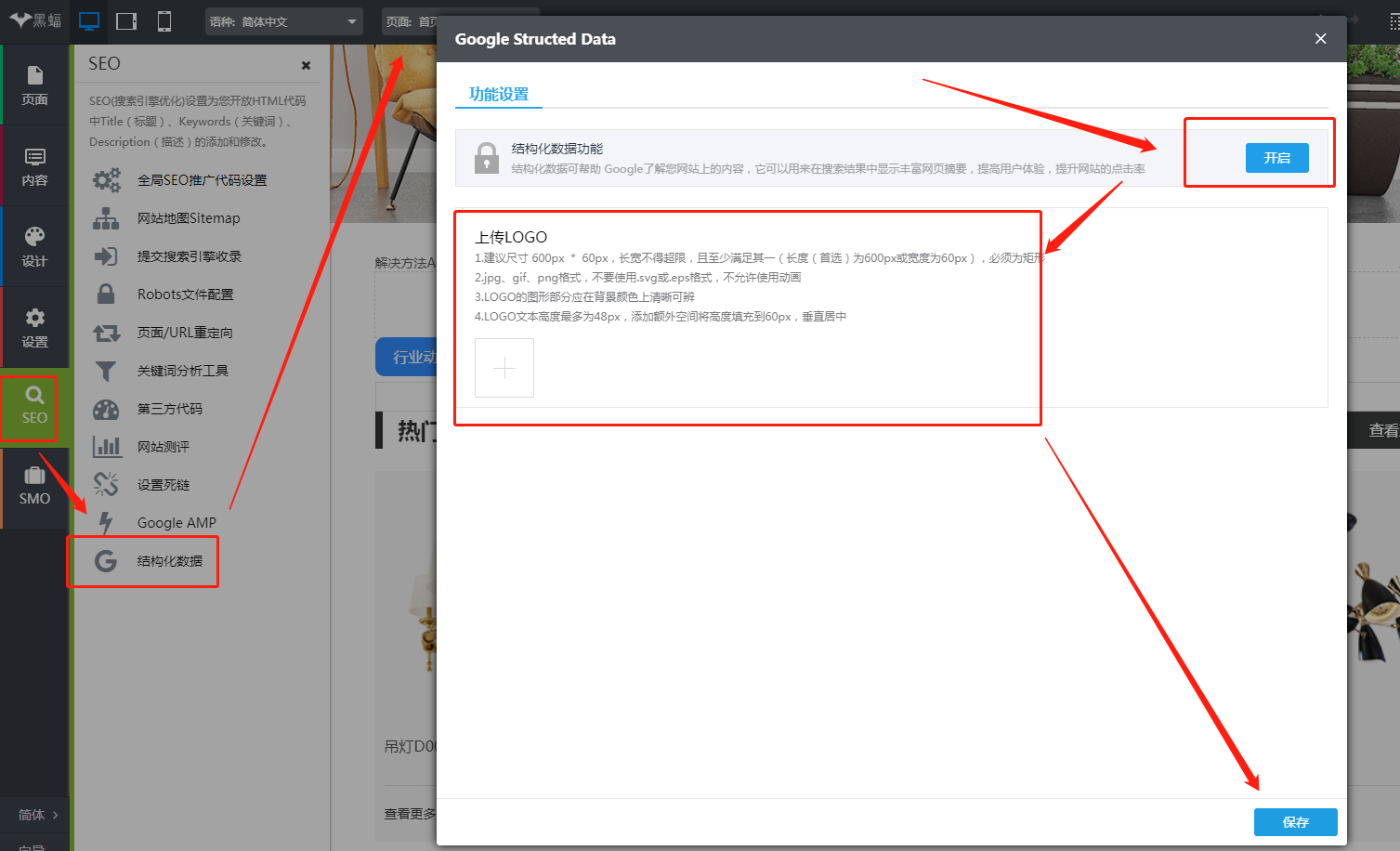This screenshot has height=851, width=1400.
Task: Expand the 语种 简体中文 language dropdown
Action: tap(283, 21)
